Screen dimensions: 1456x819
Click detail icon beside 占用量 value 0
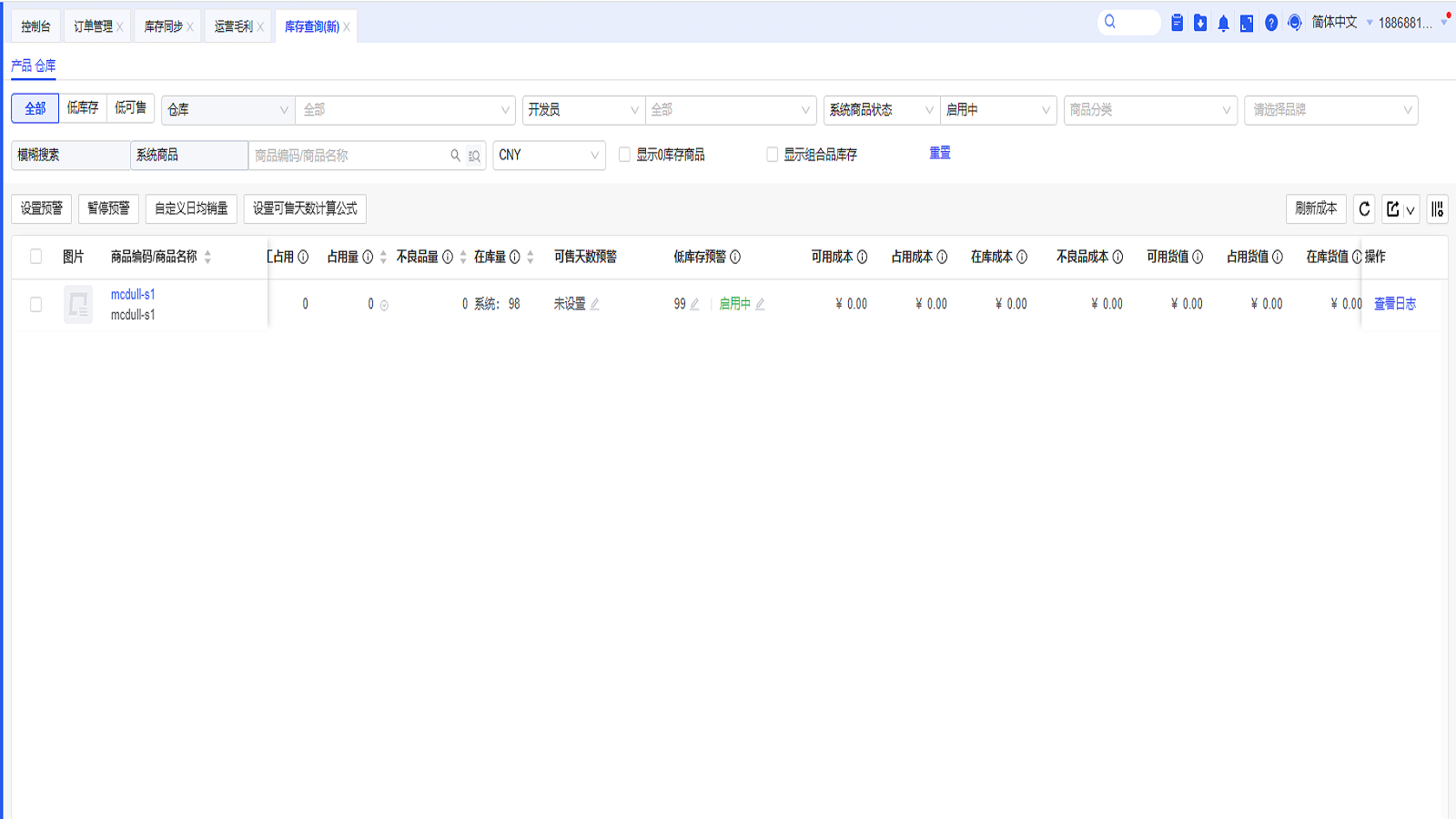tap(384, 306)
